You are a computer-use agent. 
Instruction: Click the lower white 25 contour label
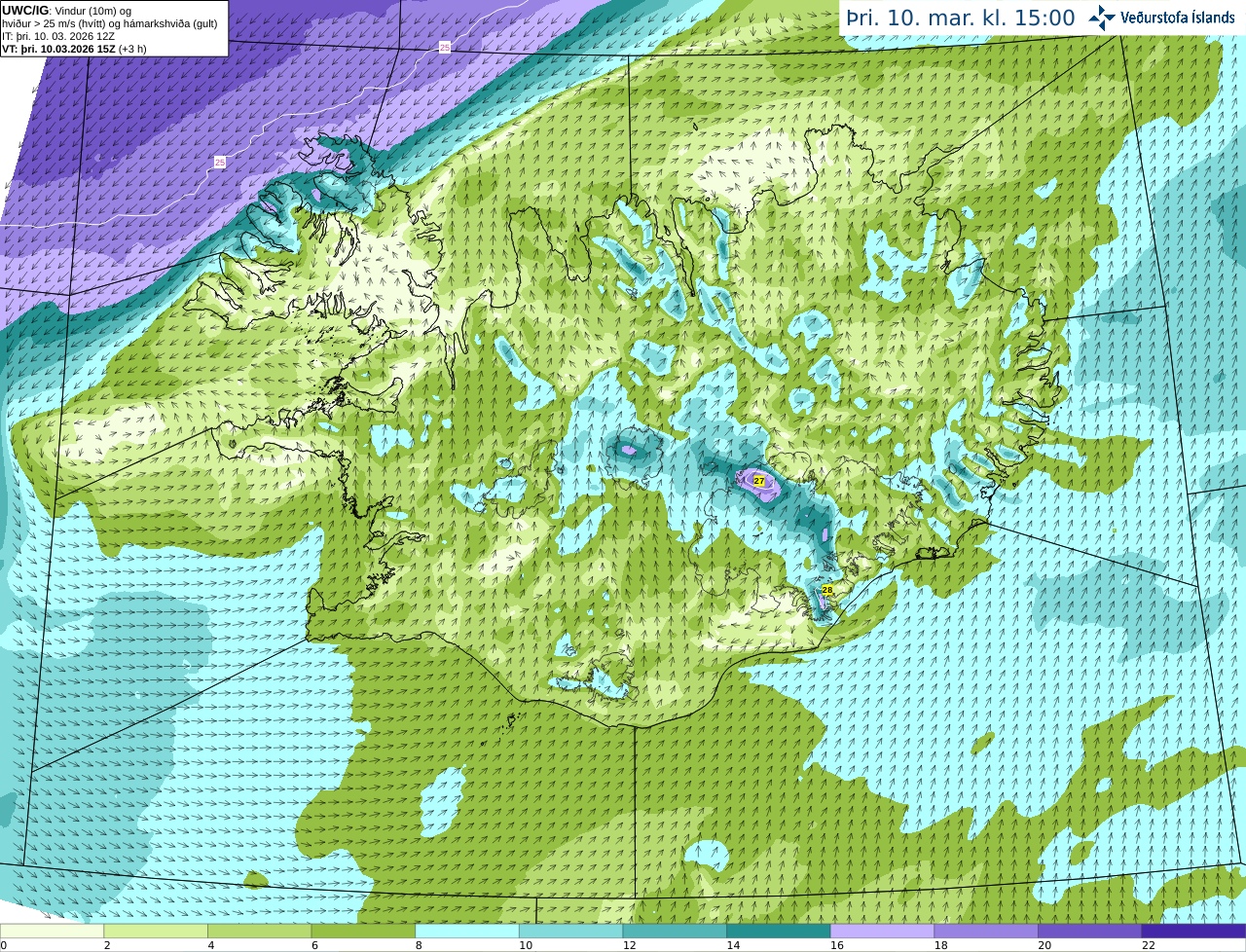(220, 162)
